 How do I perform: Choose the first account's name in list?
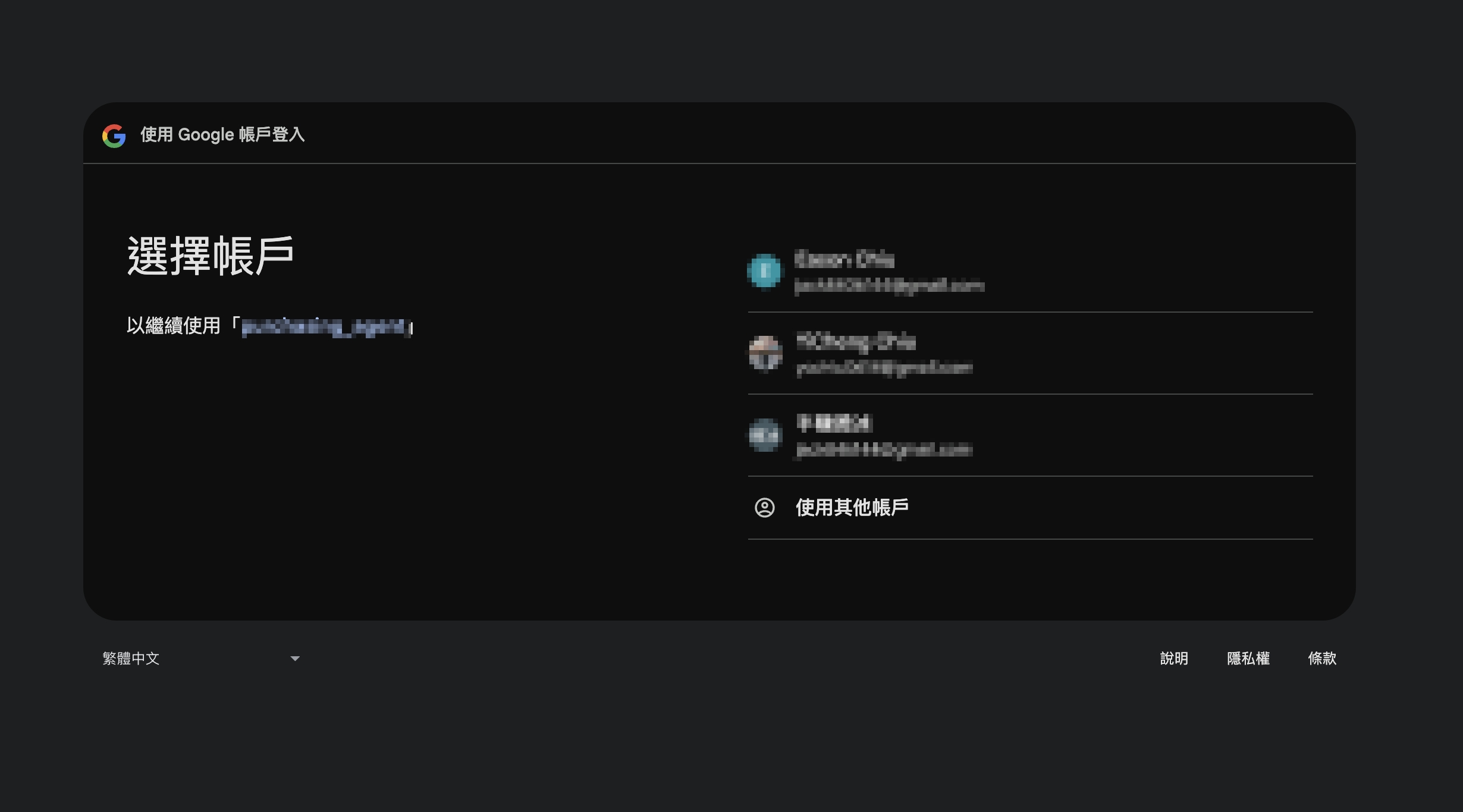click(844, 259)
